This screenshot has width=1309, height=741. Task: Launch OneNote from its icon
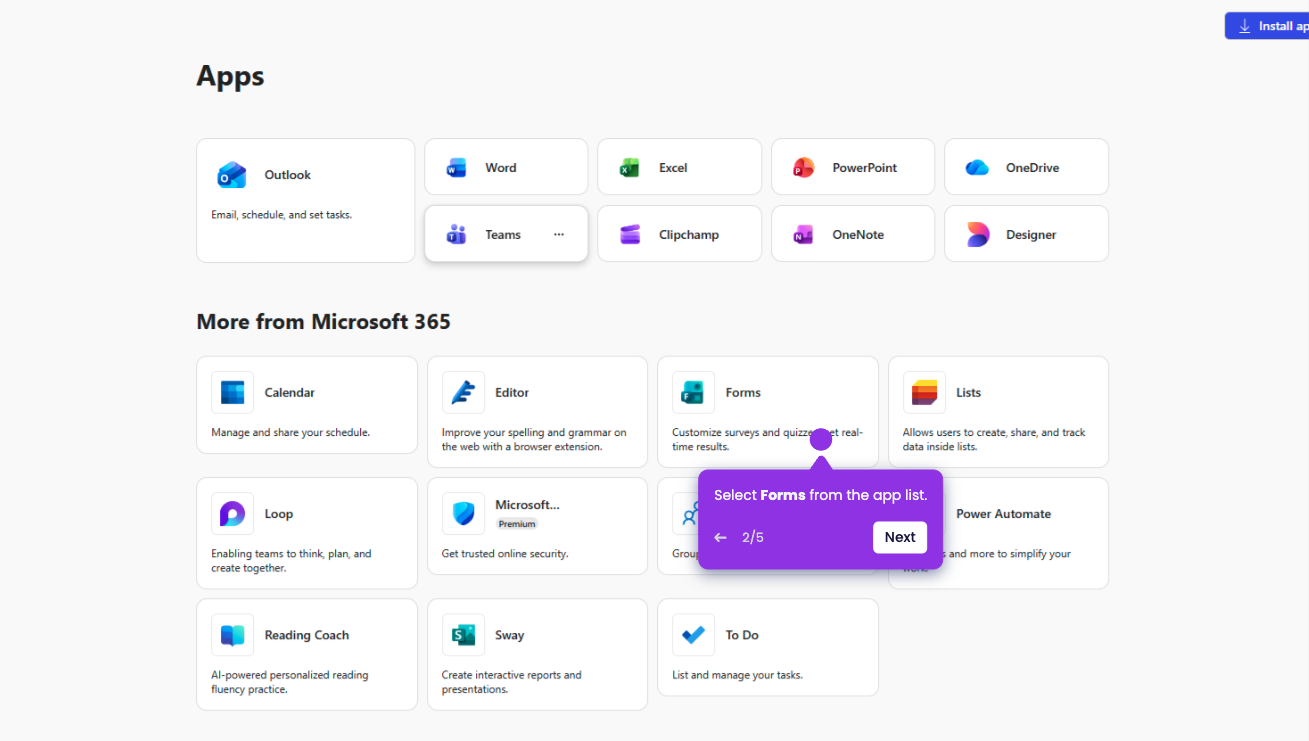[803, 235]
